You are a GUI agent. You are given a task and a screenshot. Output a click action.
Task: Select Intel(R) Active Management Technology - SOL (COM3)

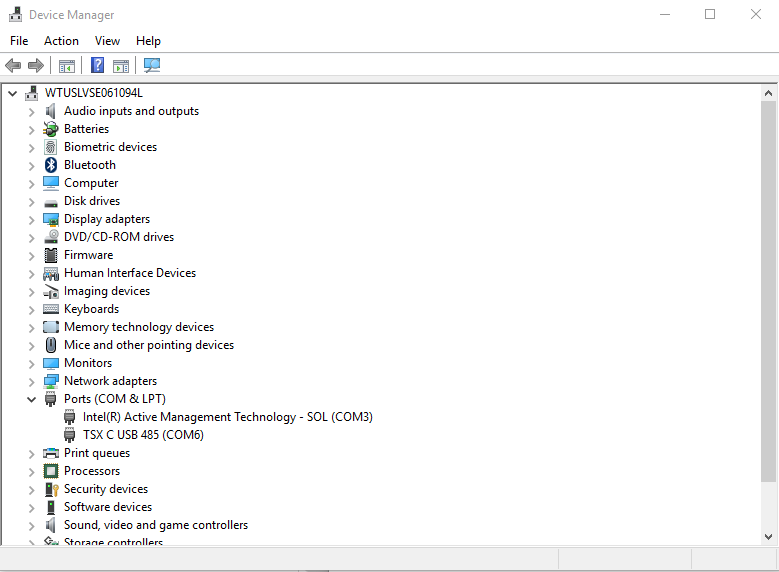tap(228, 417)
